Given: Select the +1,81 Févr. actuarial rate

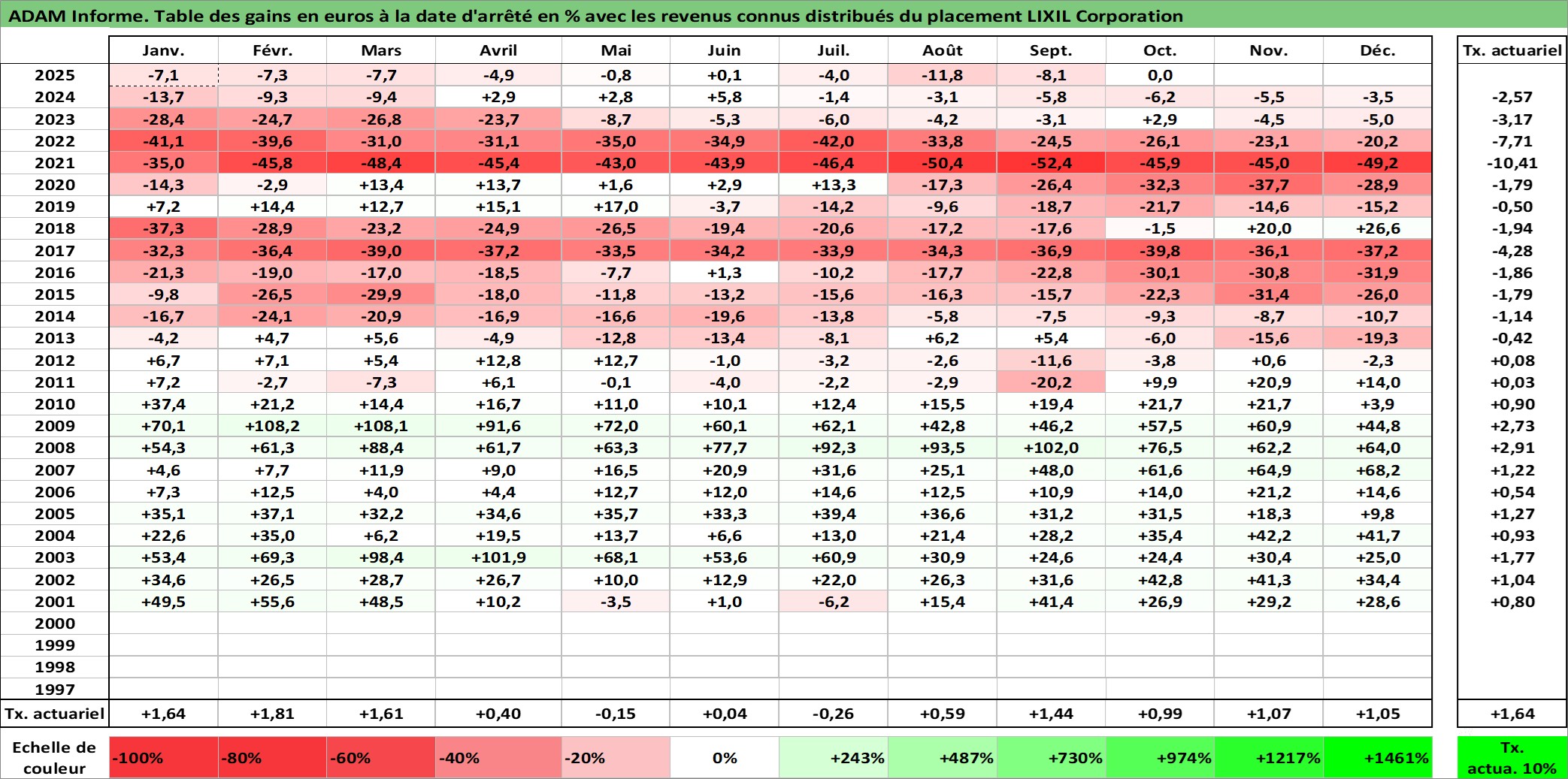Looking at the screenshot, I should point(272,714).
